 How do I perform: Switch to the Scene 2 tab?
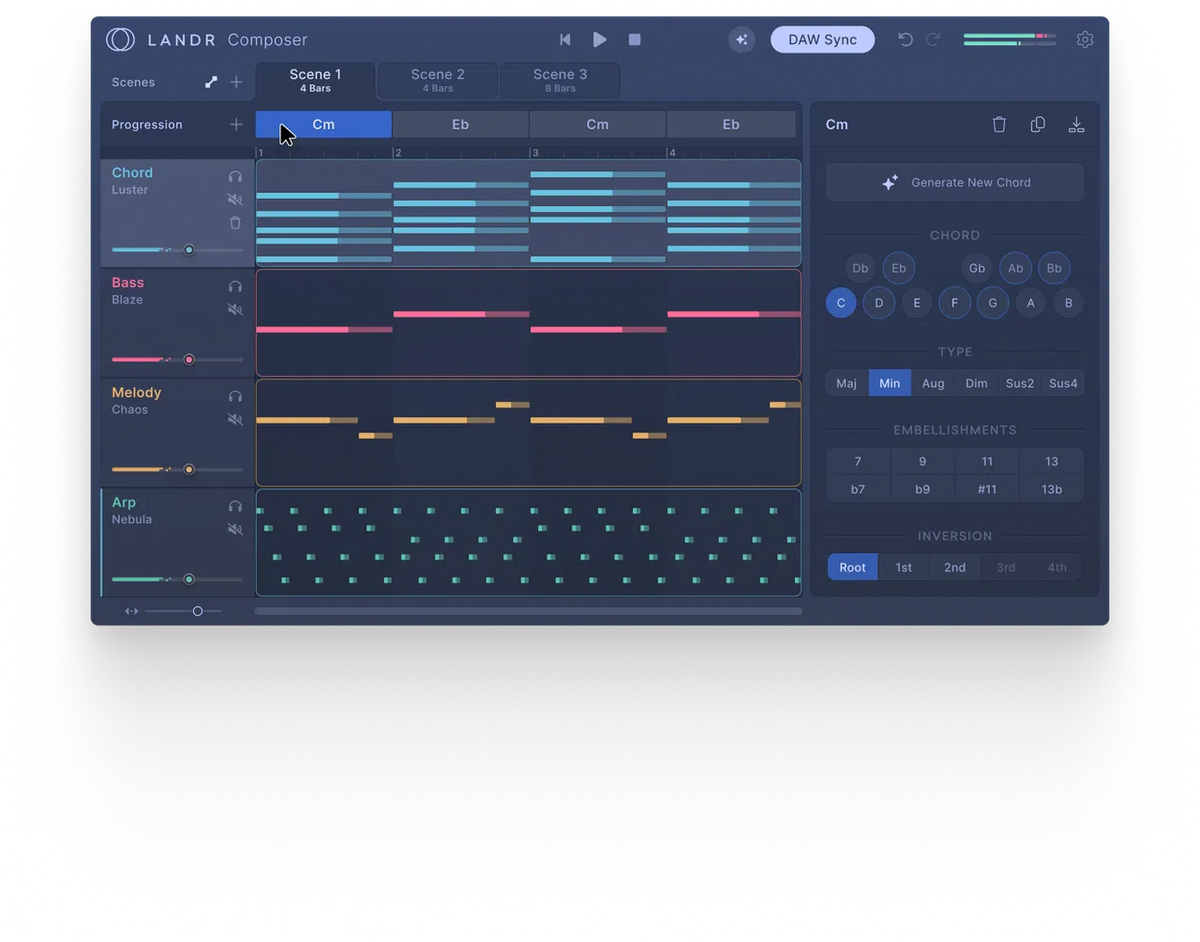point(436,80)
